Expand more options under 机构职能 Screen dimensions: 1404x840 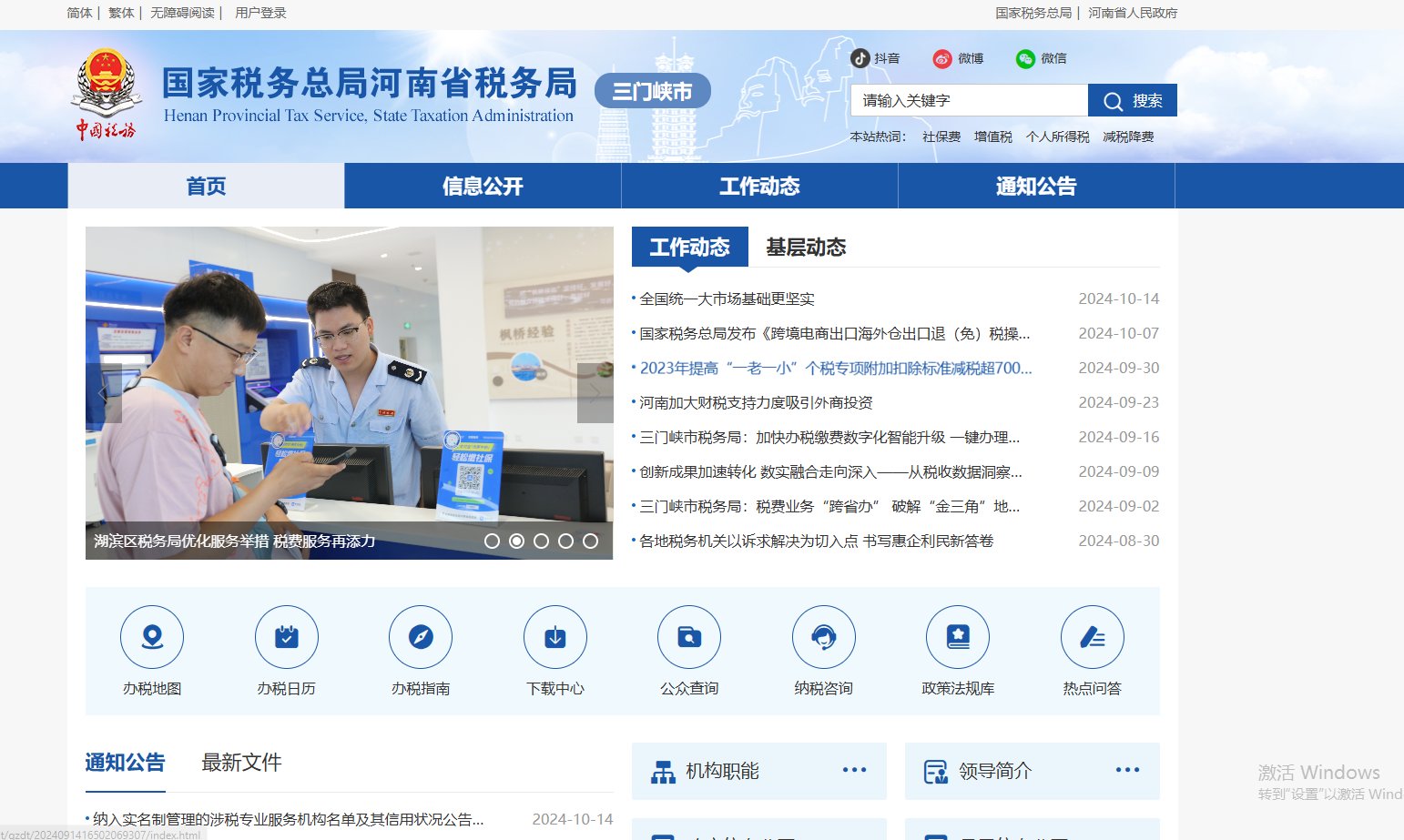(x=854, y=771)
